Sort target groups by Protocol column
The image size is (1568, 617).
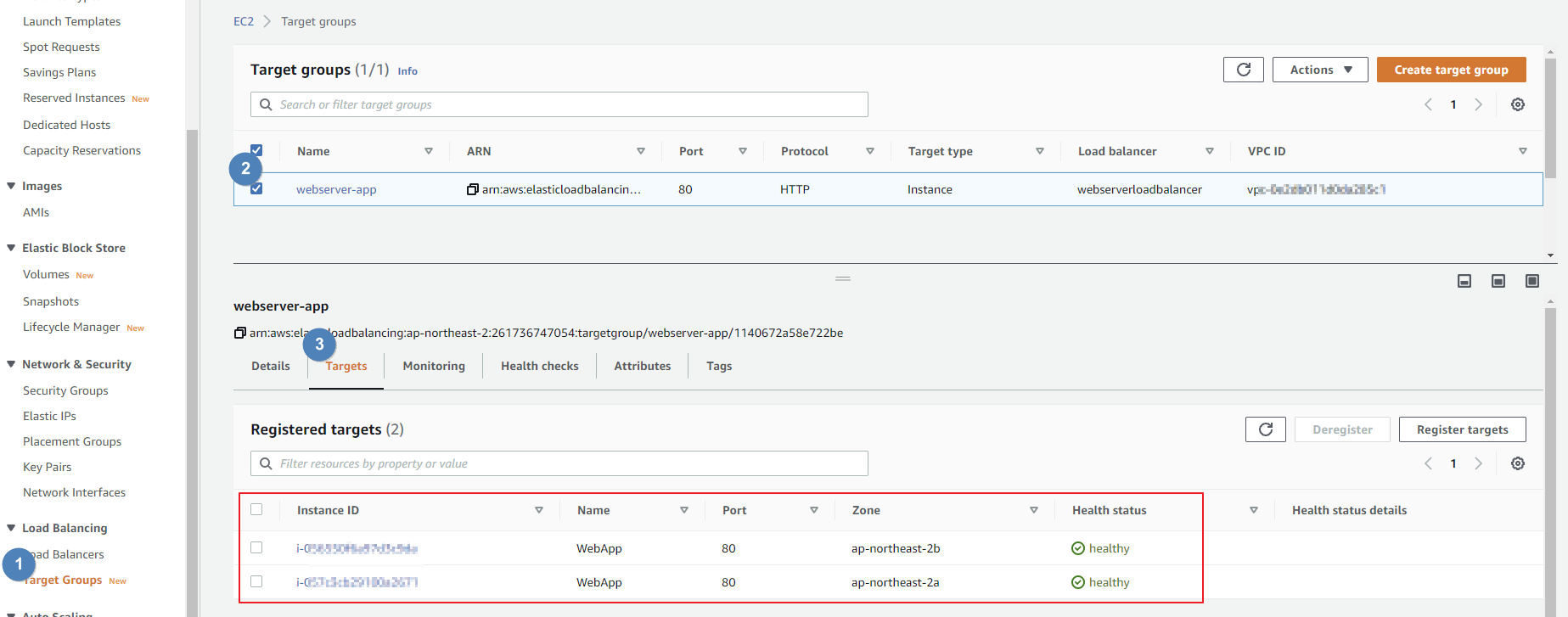coord(870,151)
